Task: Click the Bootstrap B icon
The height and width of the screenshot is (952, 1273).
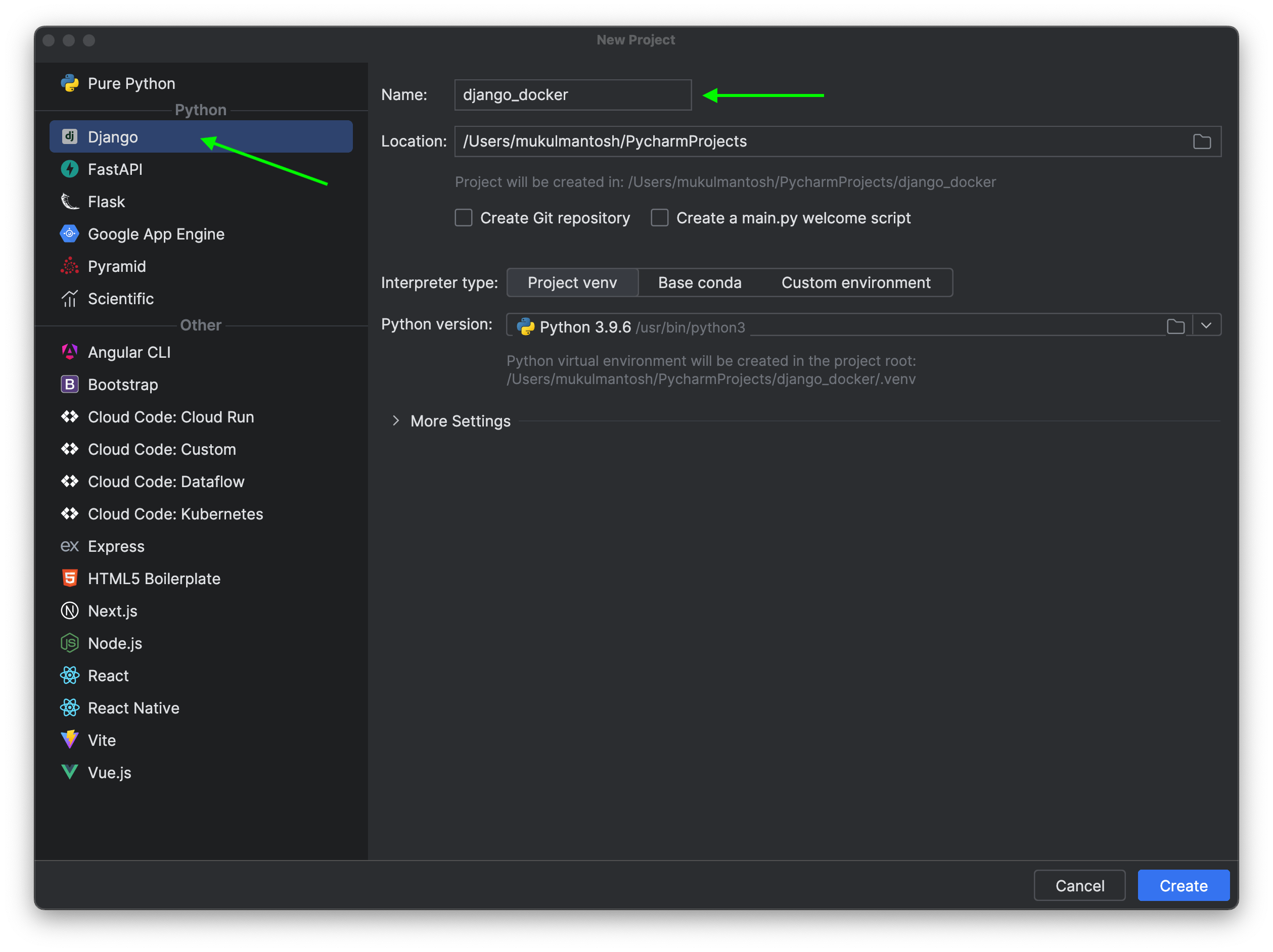Action: coord(70,384)
